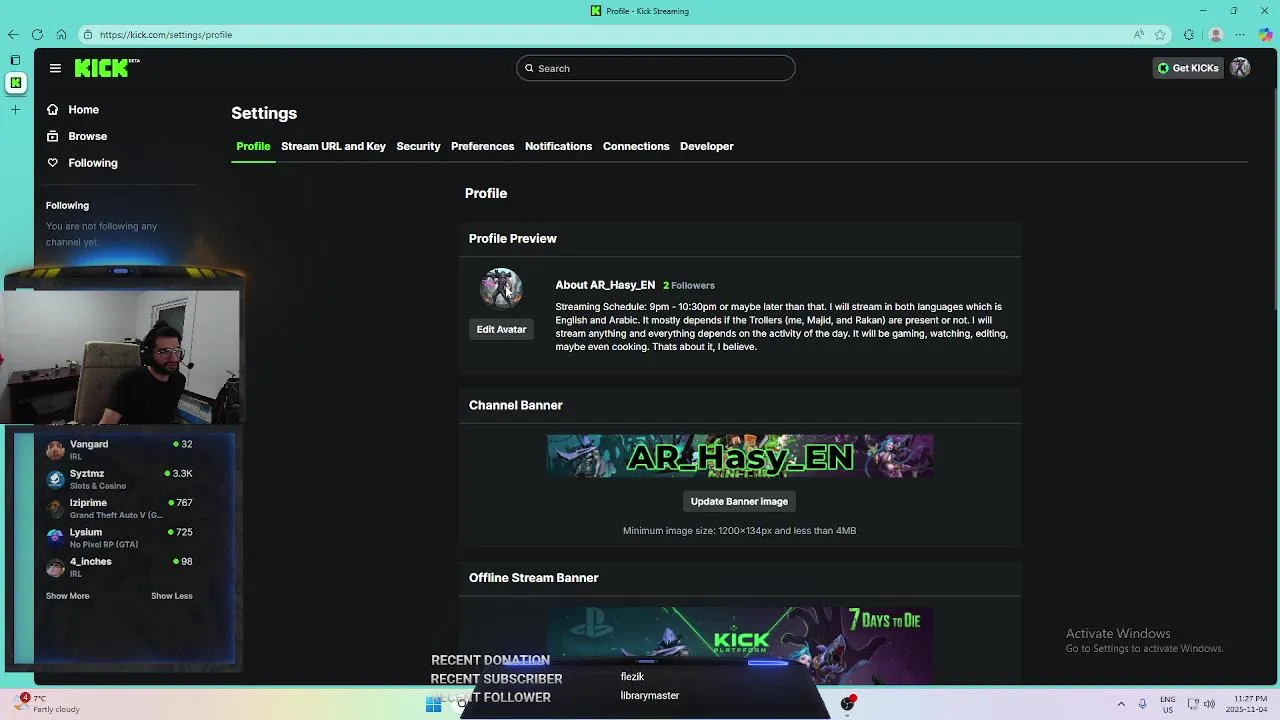Screen dimensions: 1280x720
Task: Click the Get KICKs button
Action: point(1188,68)
